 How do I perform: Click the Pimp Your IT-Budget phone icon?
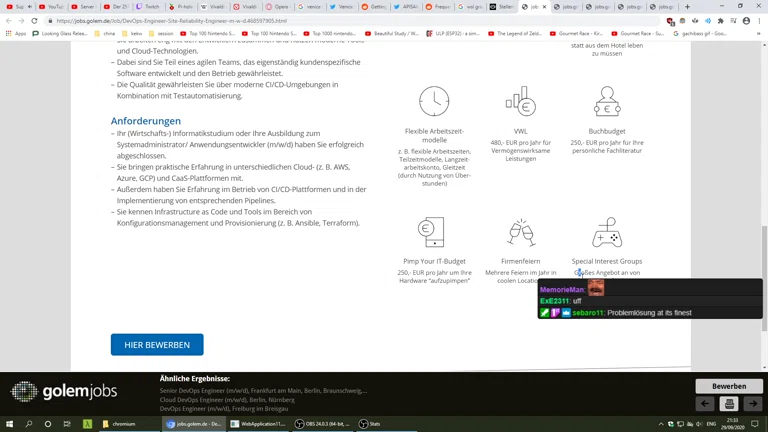click(x=432, y=232)
